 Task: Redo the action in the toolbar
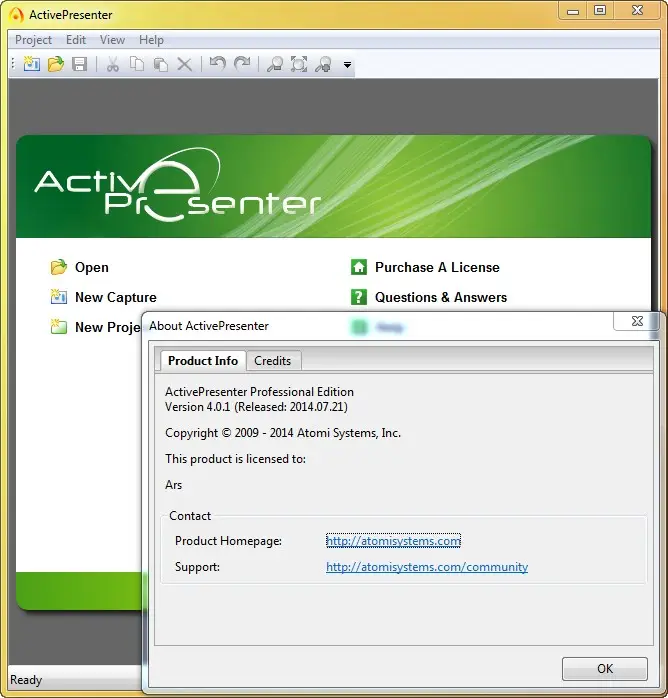tap(242, 64)
